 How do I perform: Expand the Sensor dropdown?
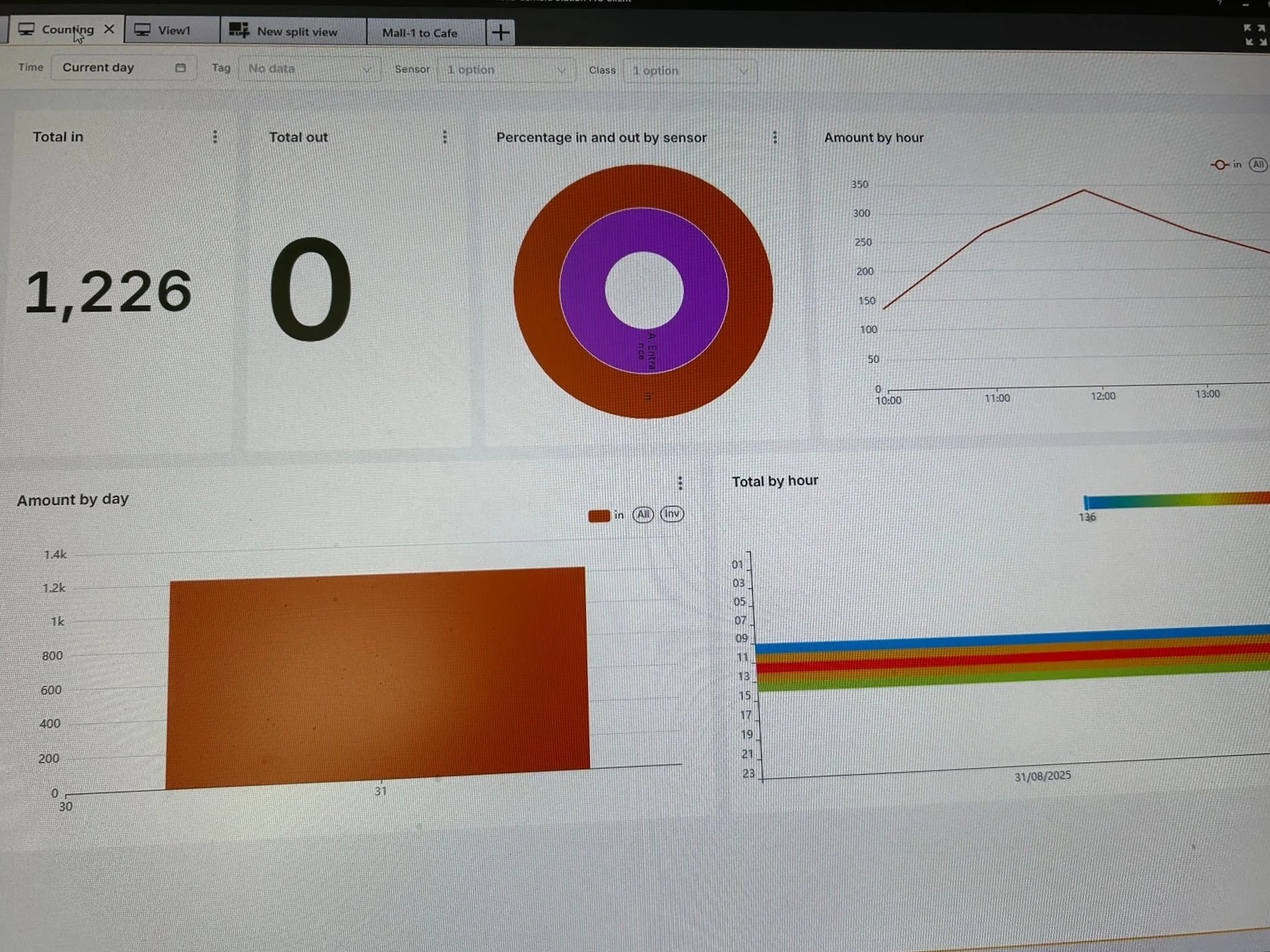(506, 69)
